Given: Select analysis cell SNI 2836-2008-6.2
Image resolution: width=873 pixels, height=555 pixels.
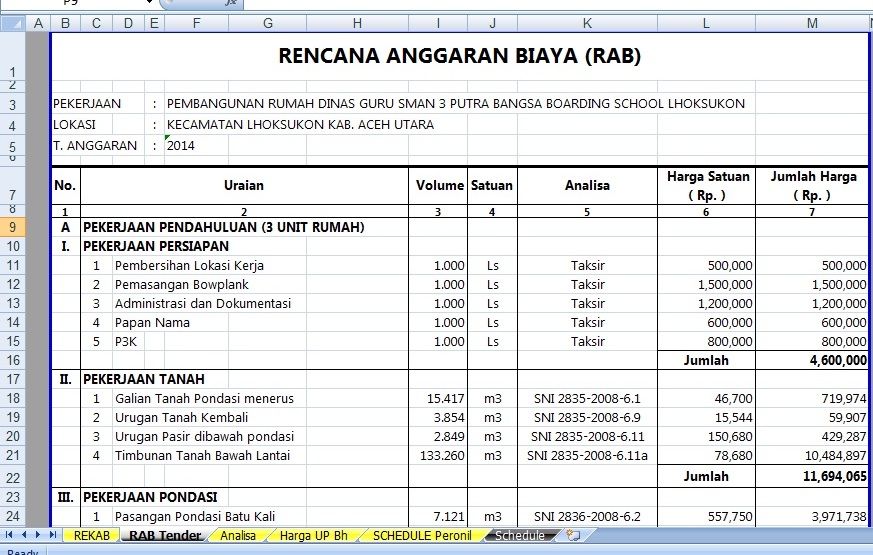Looking at the screenshot, I should click(x=587, y=517).
